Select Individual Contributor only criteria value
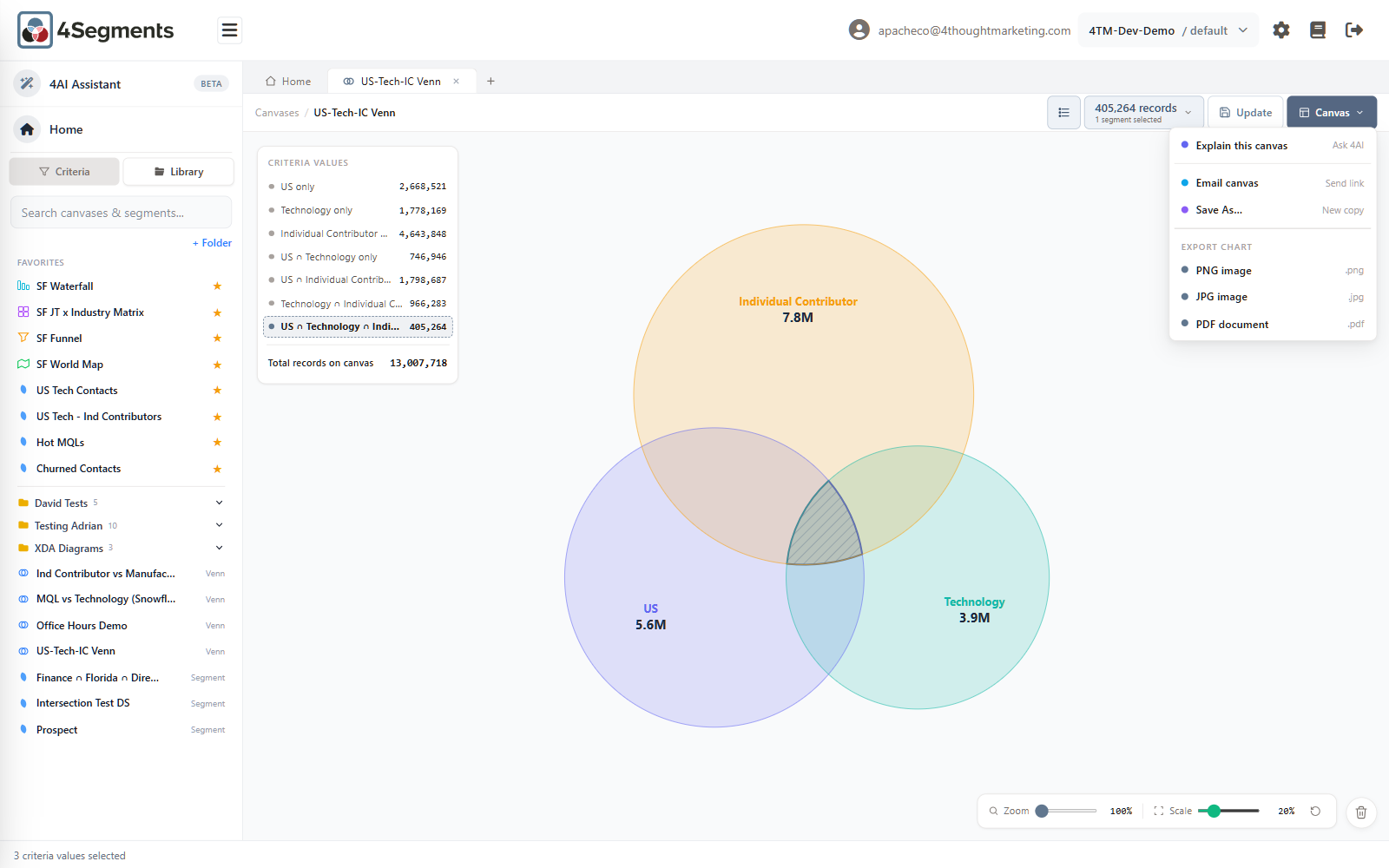This screenshot has height=868, width=1389. click(x=357, y=233)
